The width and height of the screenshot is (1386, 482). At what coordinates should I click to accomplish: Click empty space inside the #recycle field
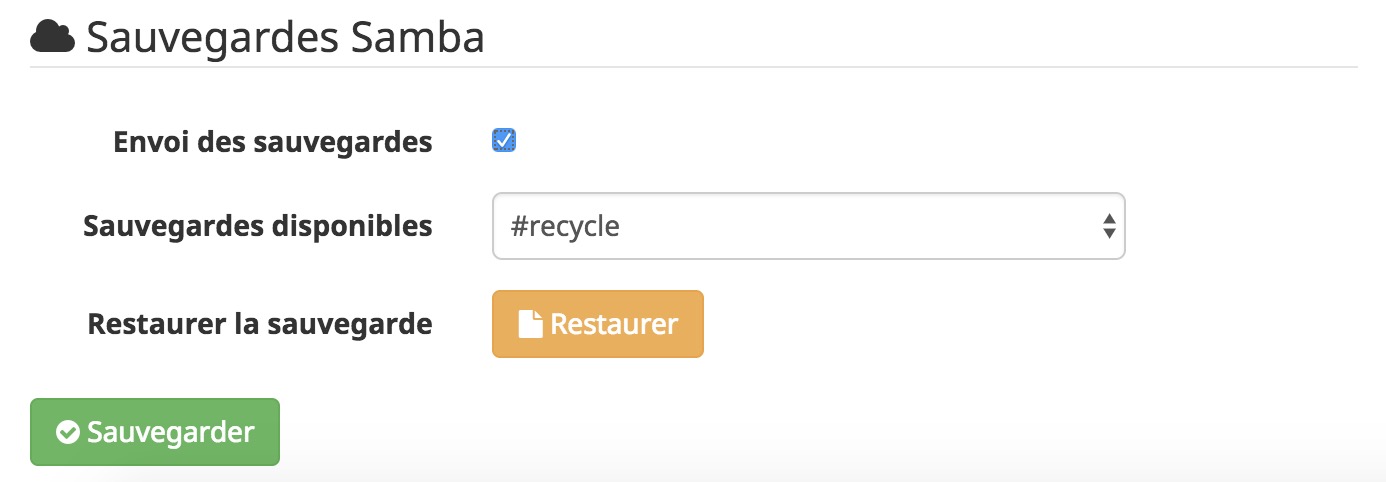tap(850, 226)
